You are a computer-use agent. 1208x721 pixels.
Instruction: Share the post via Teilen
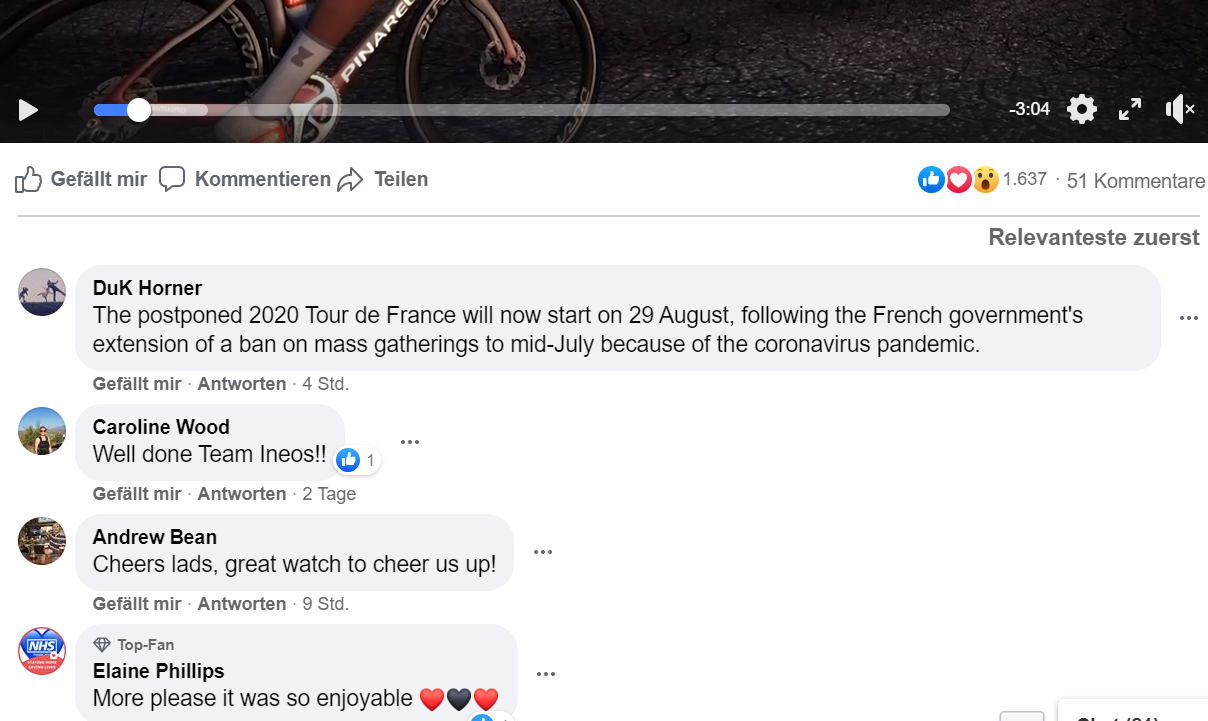383,180
